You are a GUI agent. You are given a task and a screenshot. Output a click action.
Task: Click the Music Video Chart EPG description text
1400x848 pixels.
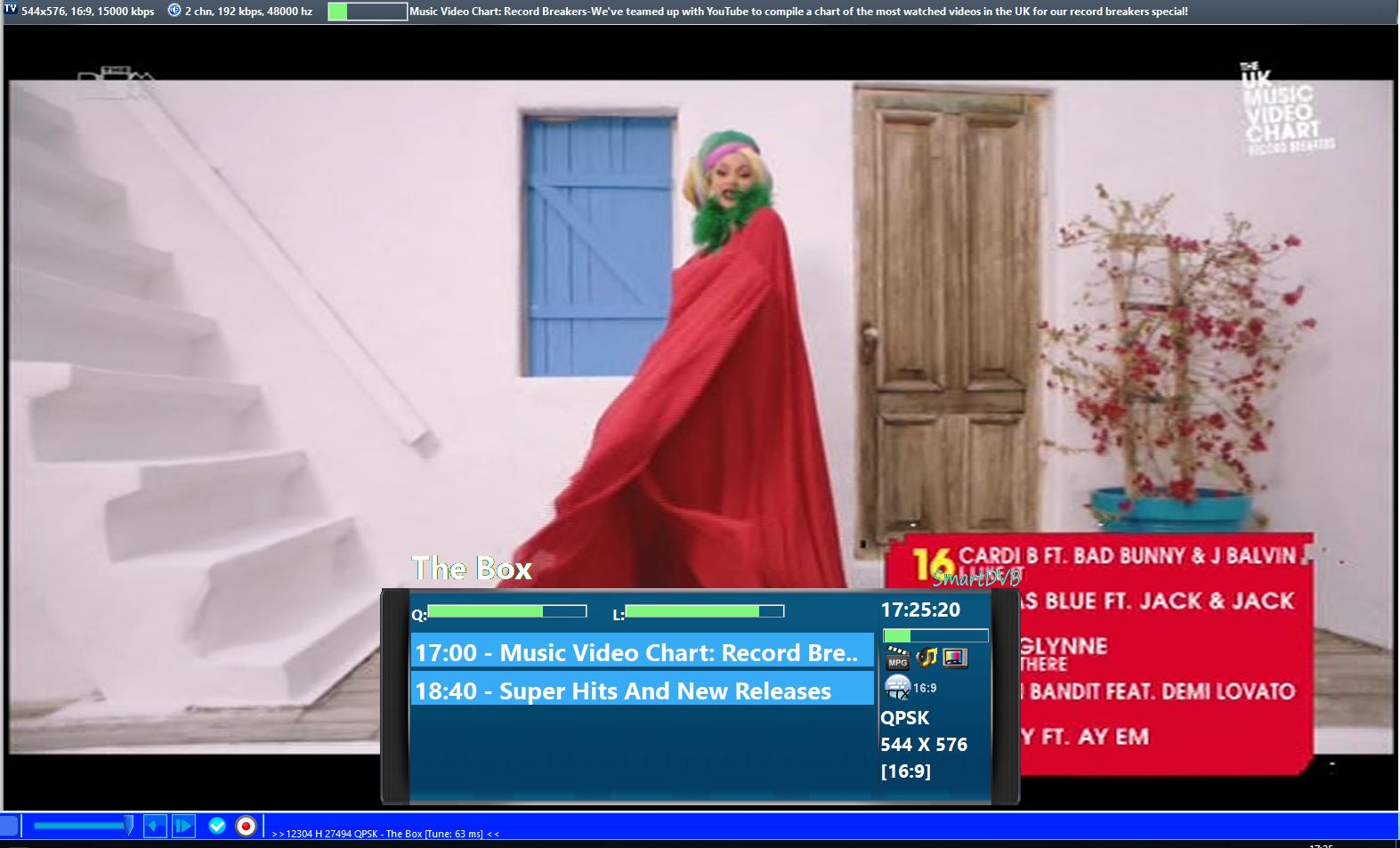(798, 12)
